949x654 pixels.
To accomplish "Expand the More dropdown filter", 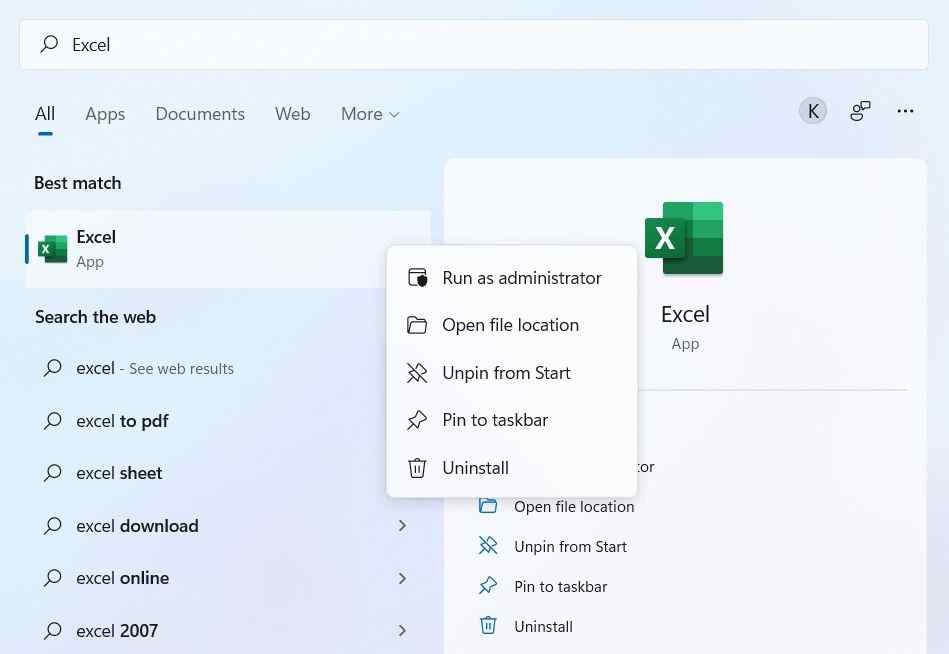I will [370, 114].
